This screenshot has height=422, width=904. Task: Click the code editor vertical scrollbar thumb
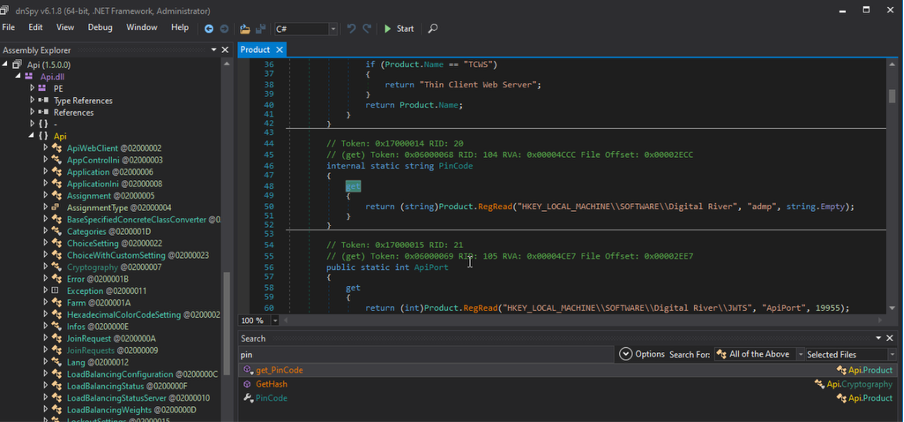tap(892, 96)
